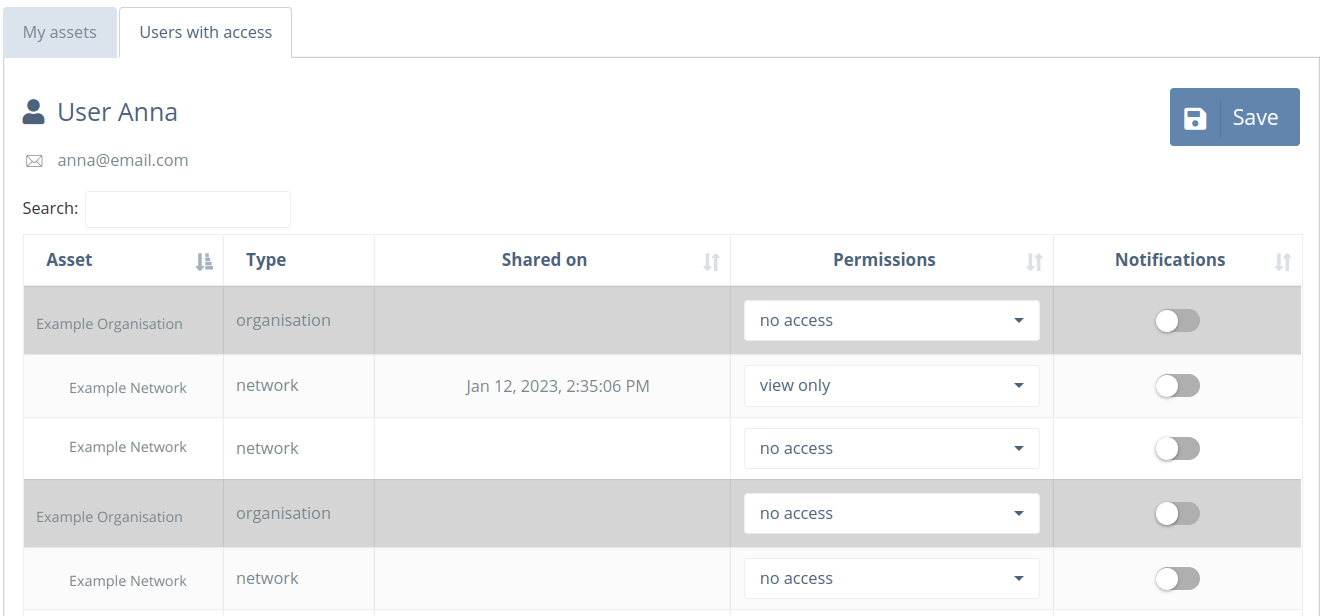Change permissions for the second Example Network row

[891, 448]
